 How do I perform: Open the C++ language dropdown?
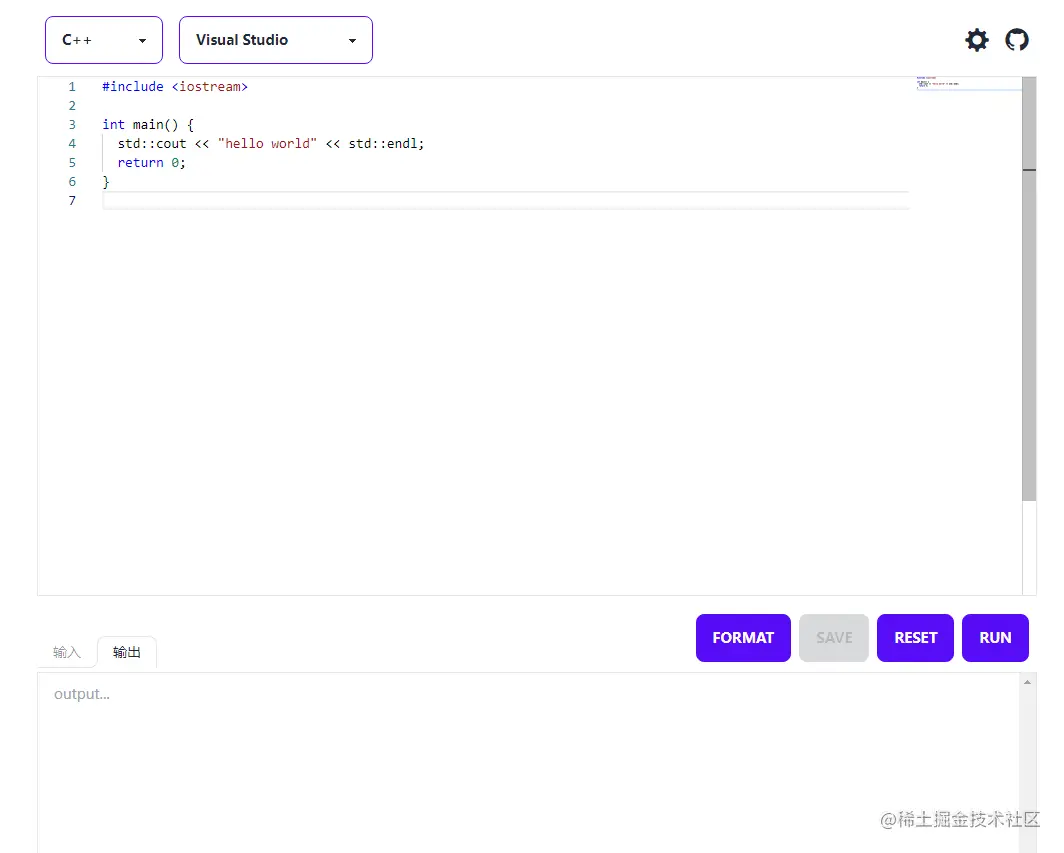tap(103, 40)
